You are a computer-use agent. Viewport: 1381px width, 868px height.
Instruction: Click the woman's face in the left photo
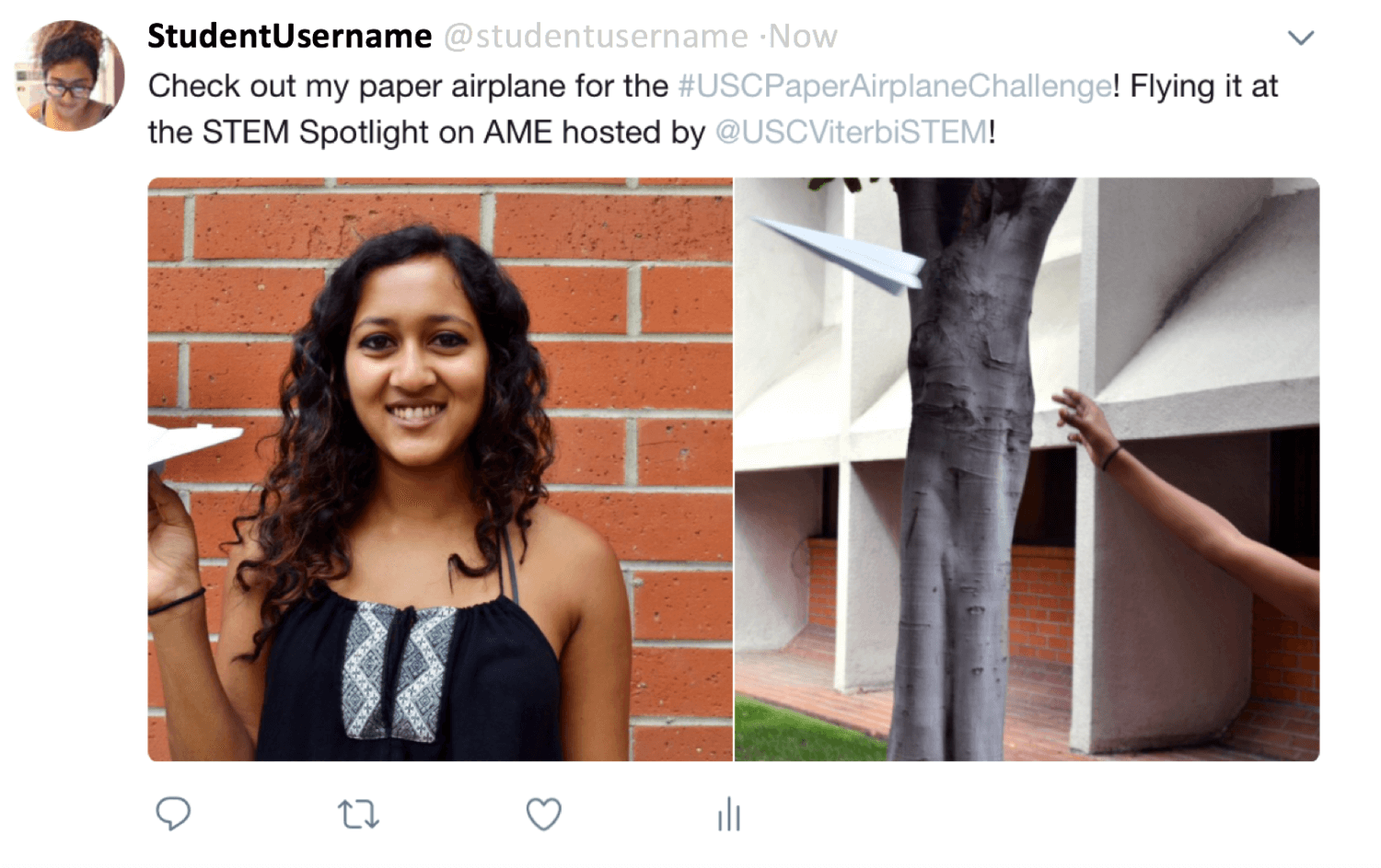point(414,359)
